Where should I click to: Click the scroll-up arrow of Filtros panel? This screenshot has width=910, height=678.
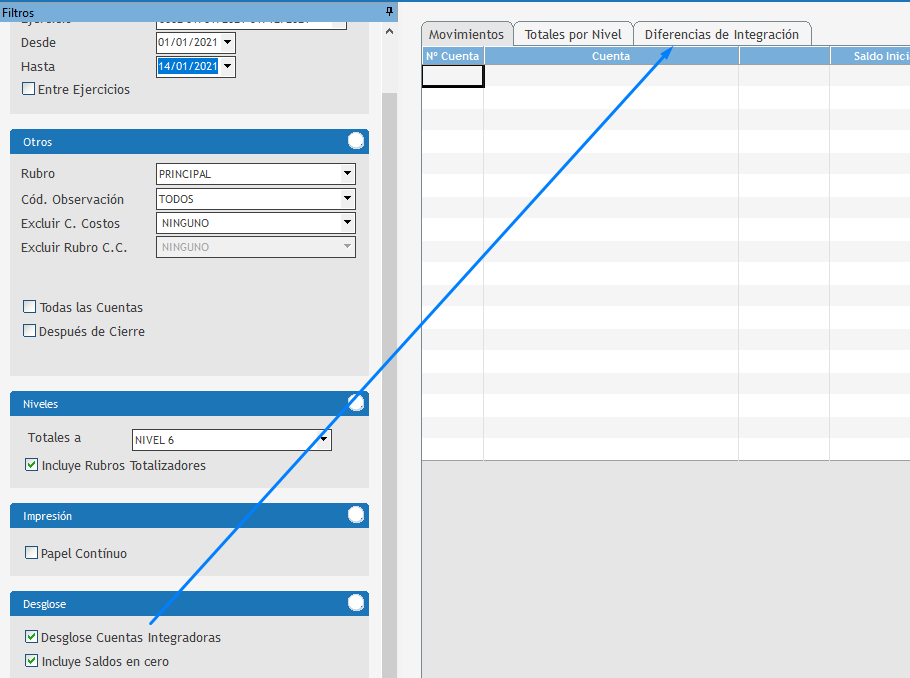(x=389, y=31)
